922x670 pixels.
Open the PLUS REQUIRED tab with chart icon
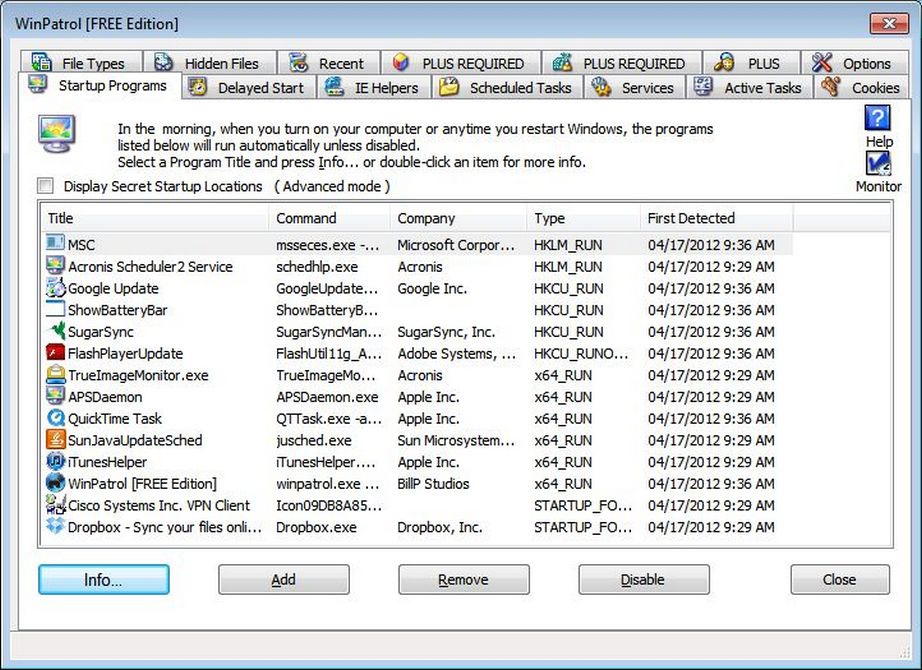click(622, 62)
